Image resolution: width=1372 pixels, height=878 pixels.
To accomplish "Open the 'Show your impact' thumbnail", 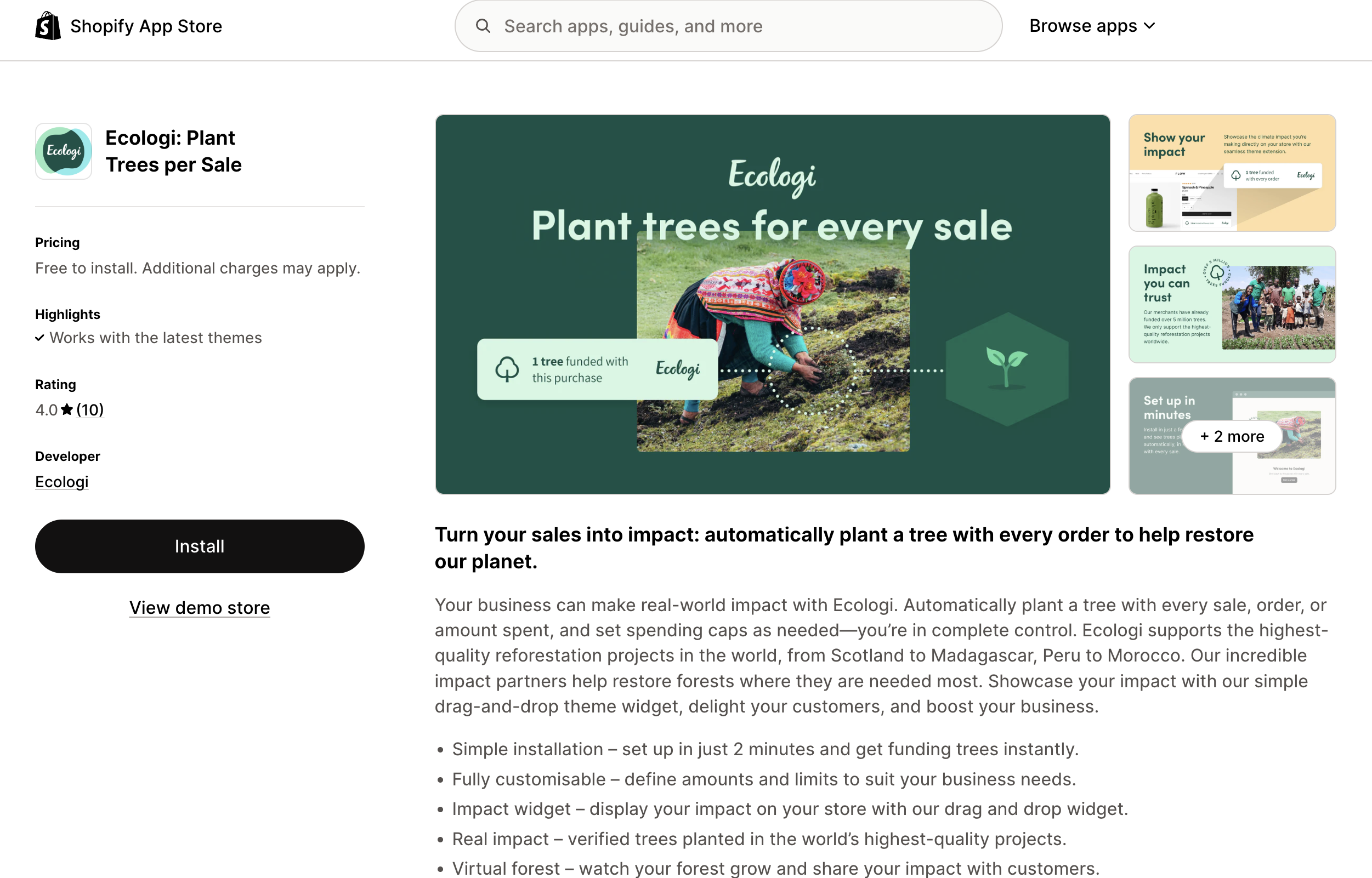I will click(1232, 173).
